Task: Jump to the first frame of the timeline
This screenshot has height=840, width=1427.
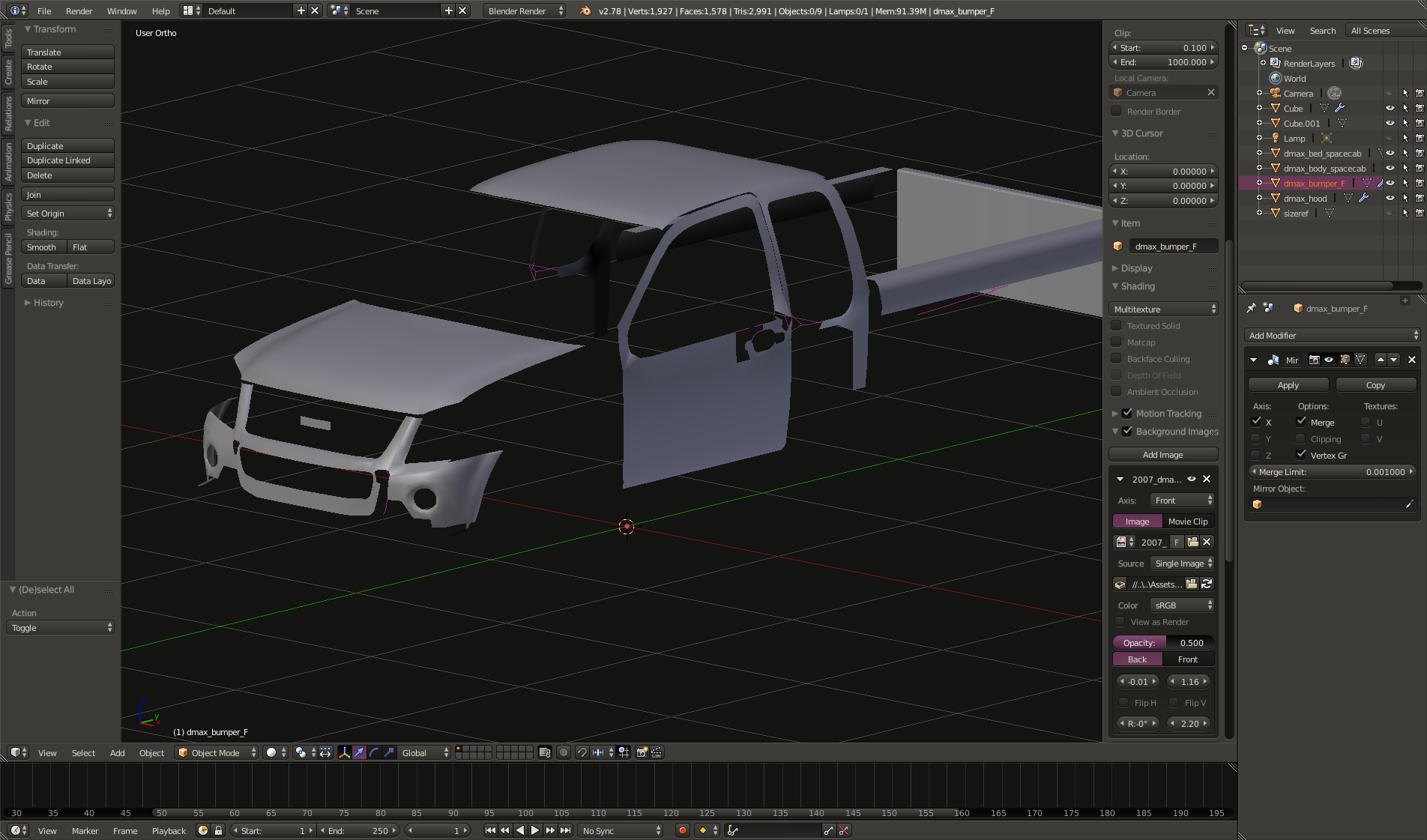Action: click(x=490, y=830)
